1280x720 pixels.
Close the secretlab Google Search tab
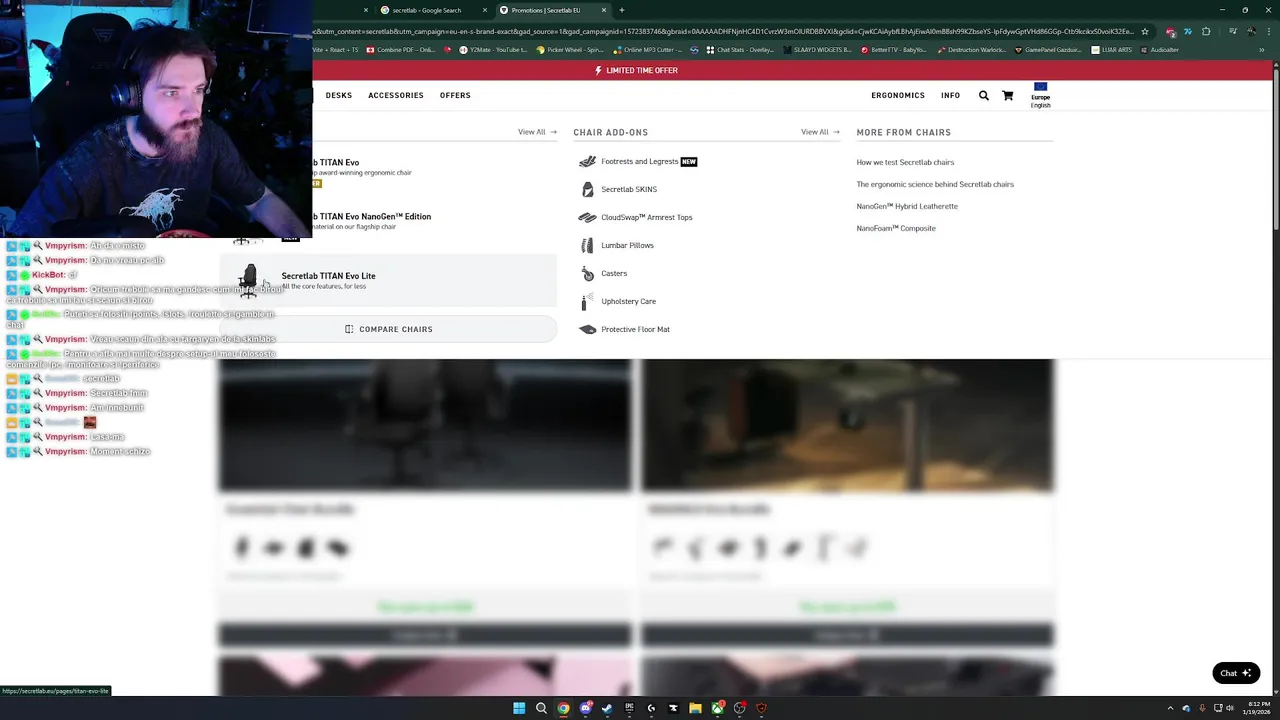(485, 10)
